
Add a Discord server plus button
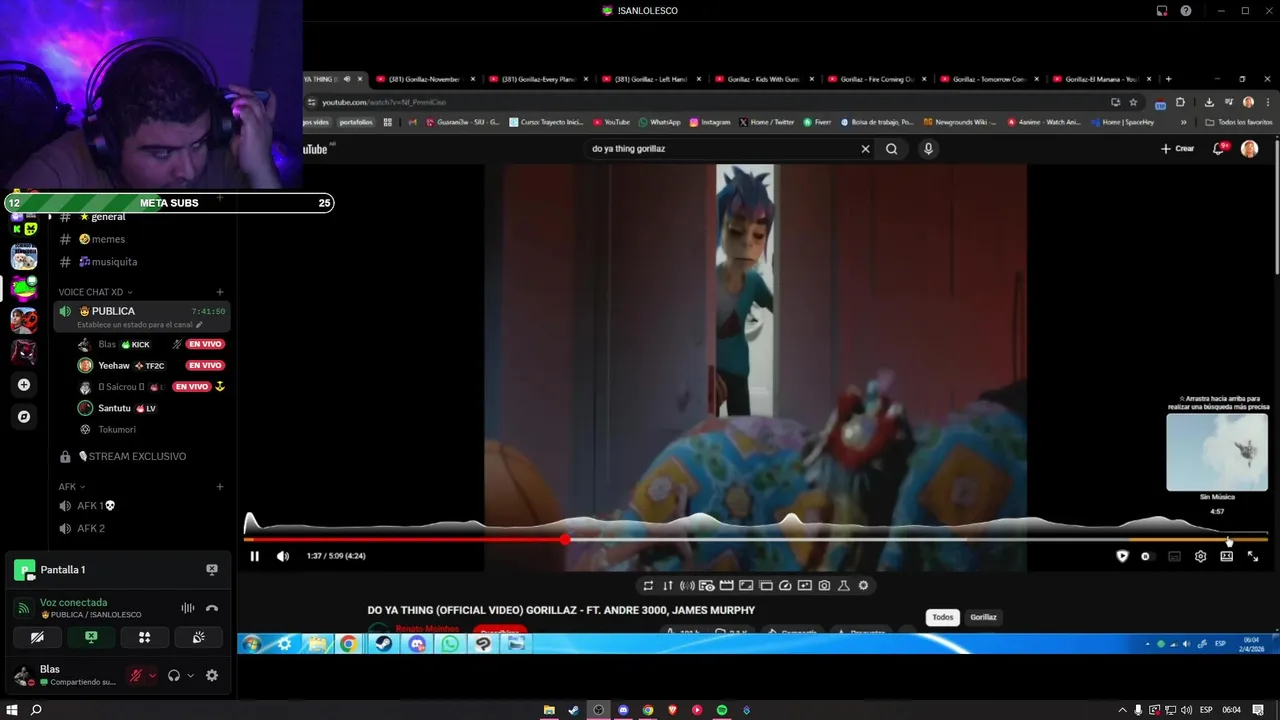[x=24, y=385]
